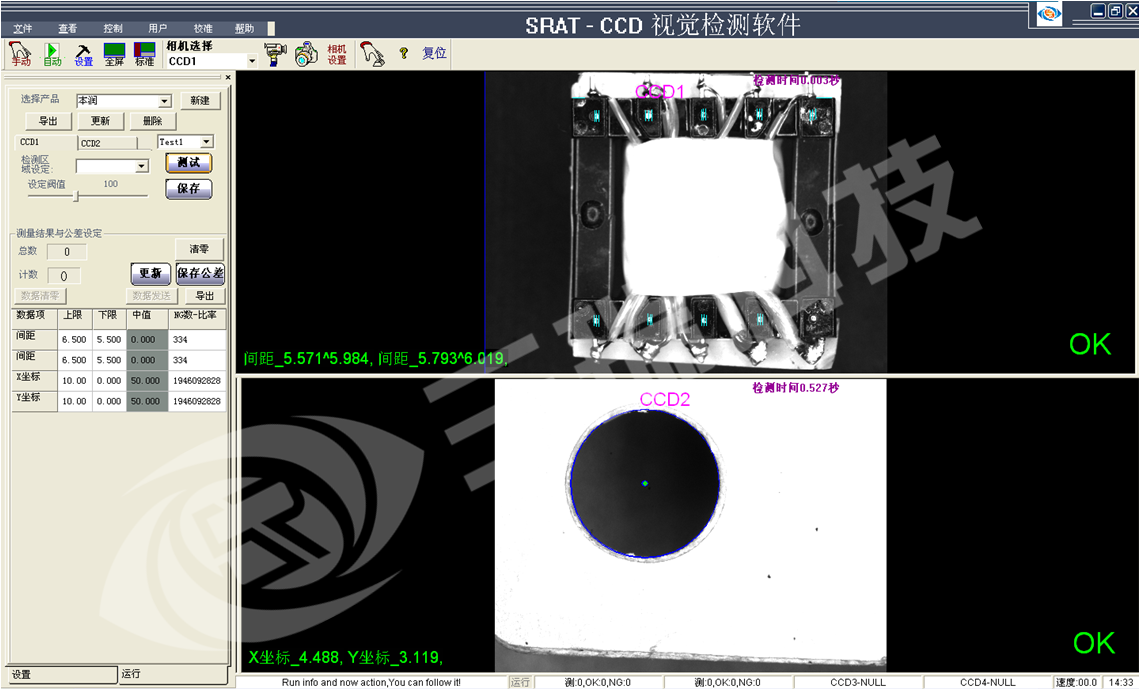Click the 上限 value 10.00 in X坐标 row
Screen dimensions: 1140x690
pyautogui.click(x=75, y=381)
